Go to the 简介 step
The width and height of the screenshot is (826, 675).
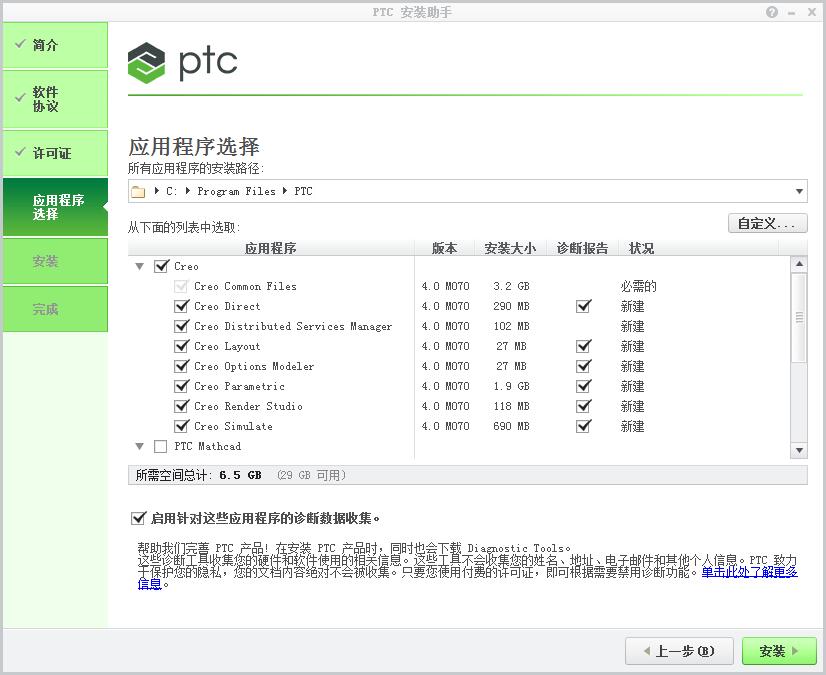(x=55, y=45)
